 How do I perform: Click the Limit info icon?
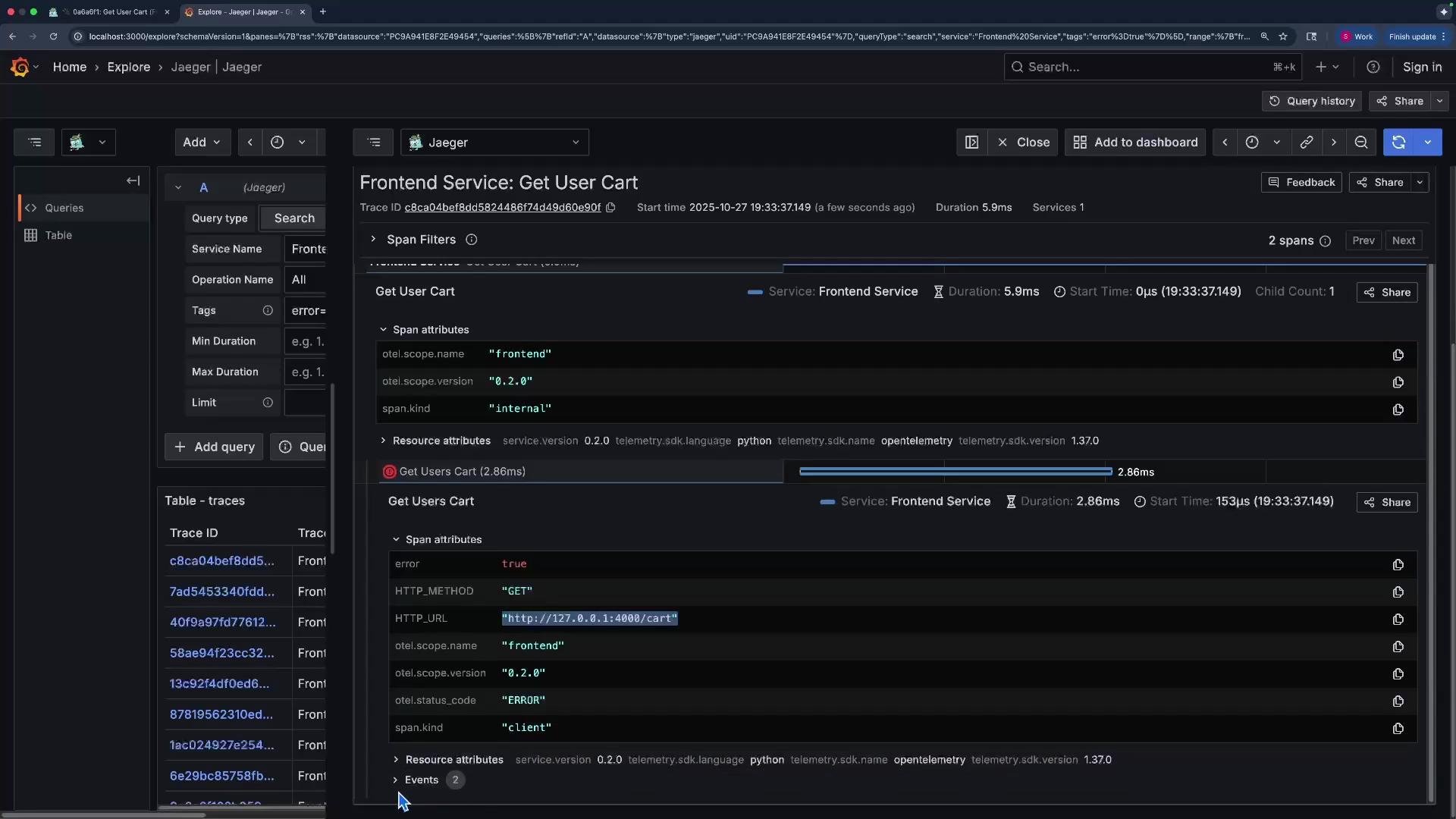tap(268, 403)
